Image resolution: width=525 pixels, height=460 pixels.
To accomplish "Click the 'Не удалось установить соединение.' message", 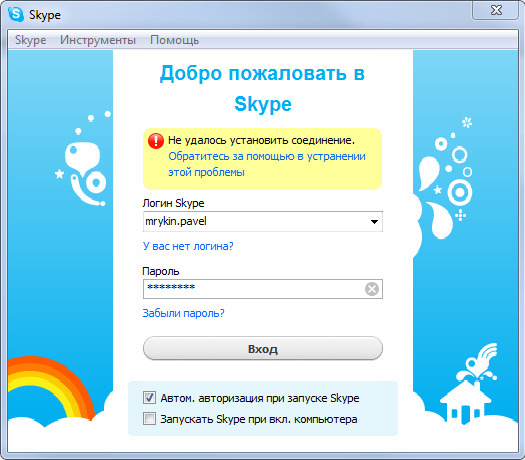I will [x=261, y=140].
